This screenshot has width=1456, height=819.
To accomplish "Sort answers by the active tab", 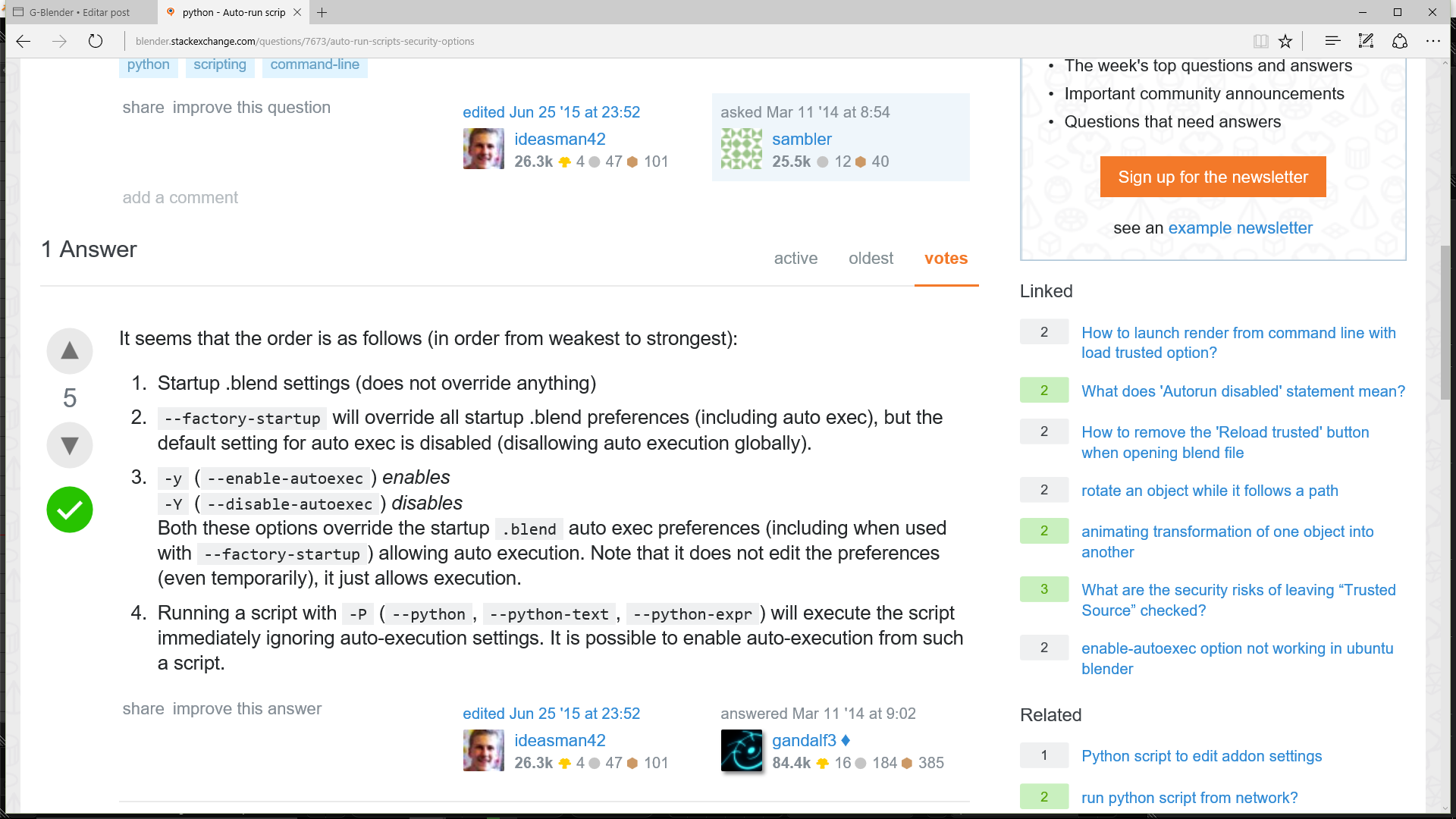I will 795,259.
